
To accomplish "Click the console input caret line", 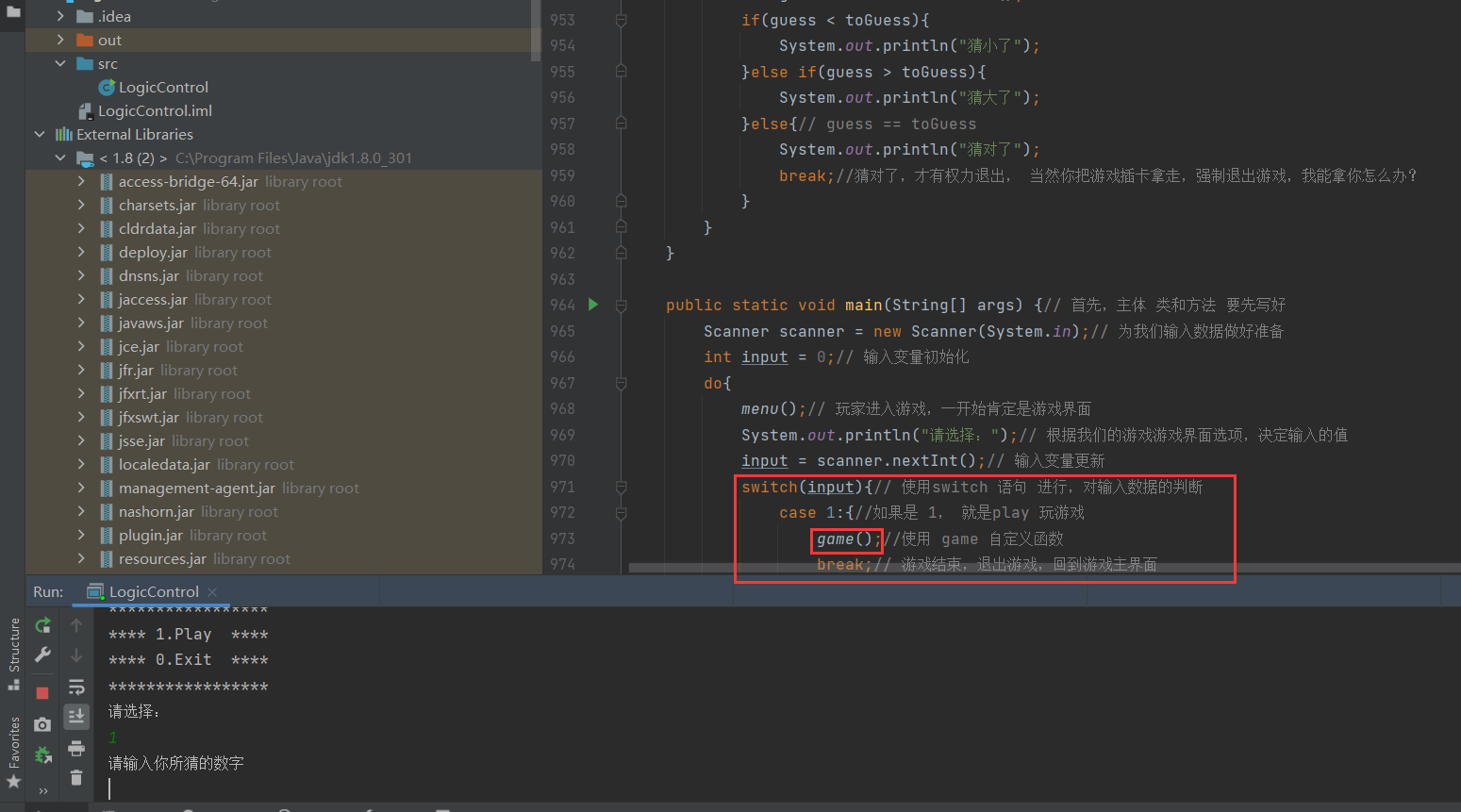I will pyautogui.click(x=779, y=788).
